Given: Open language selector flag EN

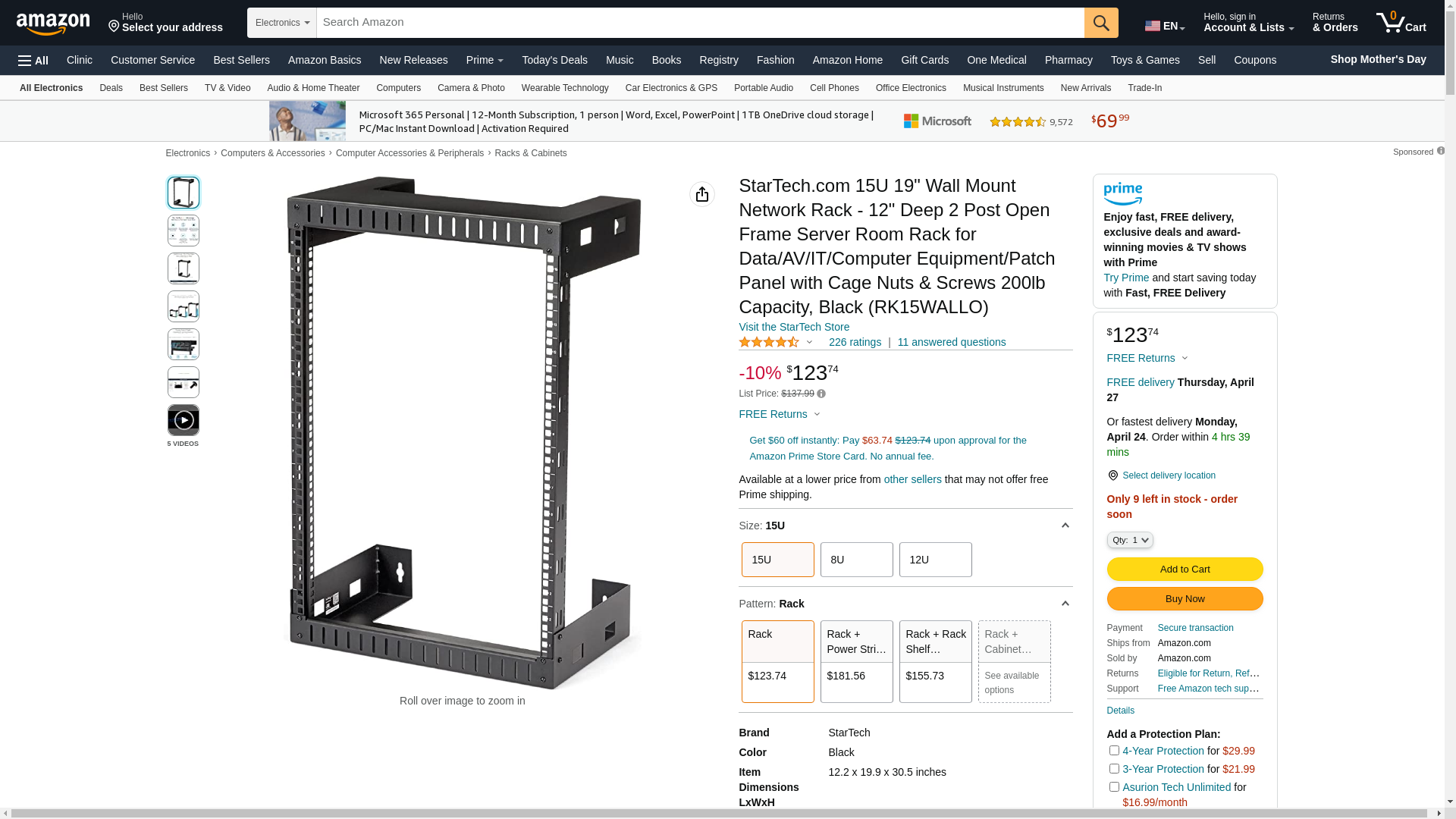Looking at the screenshot, I should click(1165, 26).
